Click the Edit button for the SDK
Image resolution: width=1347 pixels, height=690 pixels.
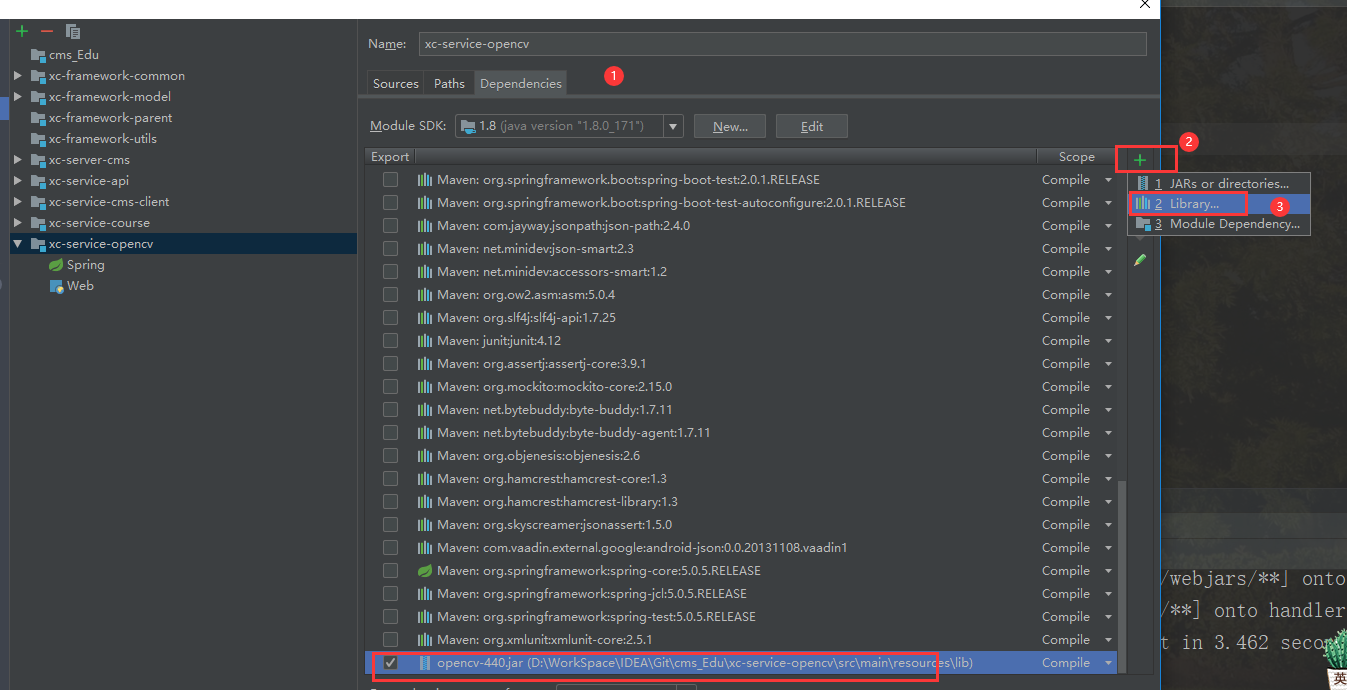pyautogui.click(x=811, y=126)
